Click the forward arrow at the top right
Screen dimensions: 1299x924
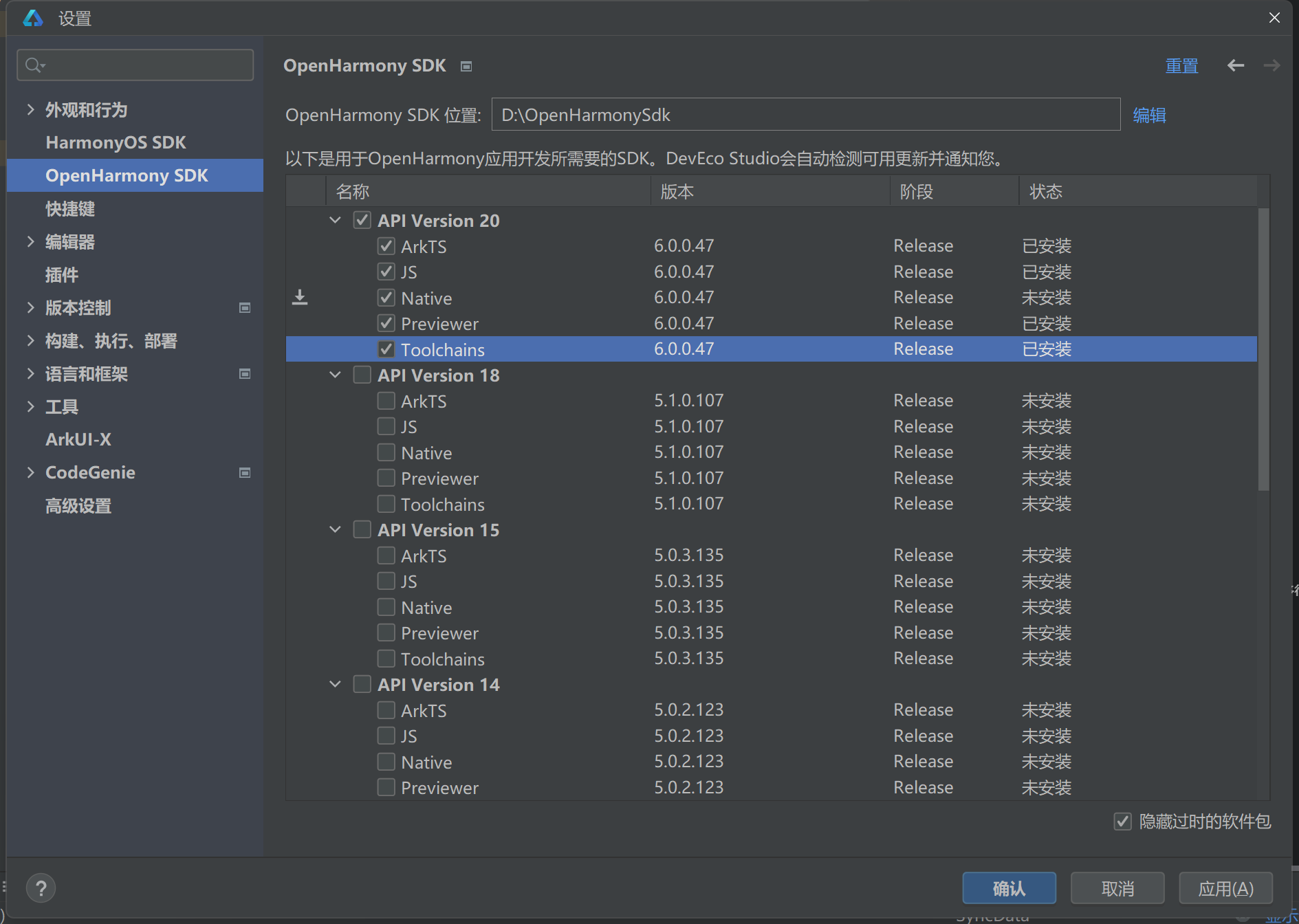click(x=1271, y=65)
